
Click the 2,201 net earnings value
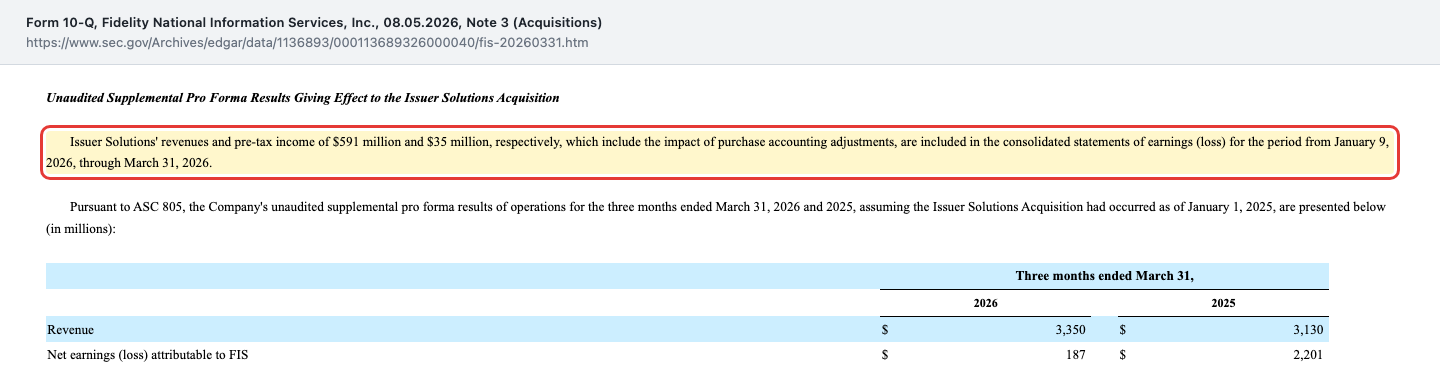click(1308, 355)
